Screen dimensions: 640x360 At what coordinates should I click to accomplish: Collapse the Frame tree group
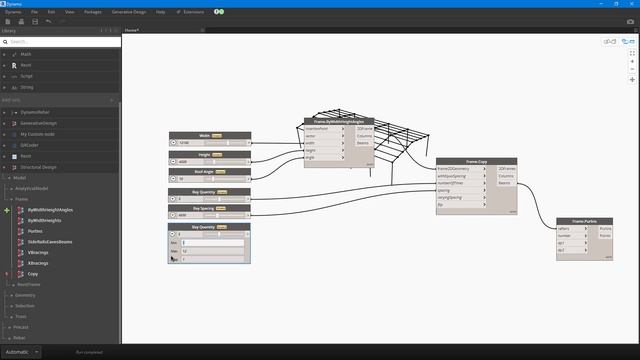click(x=11, y=199)
